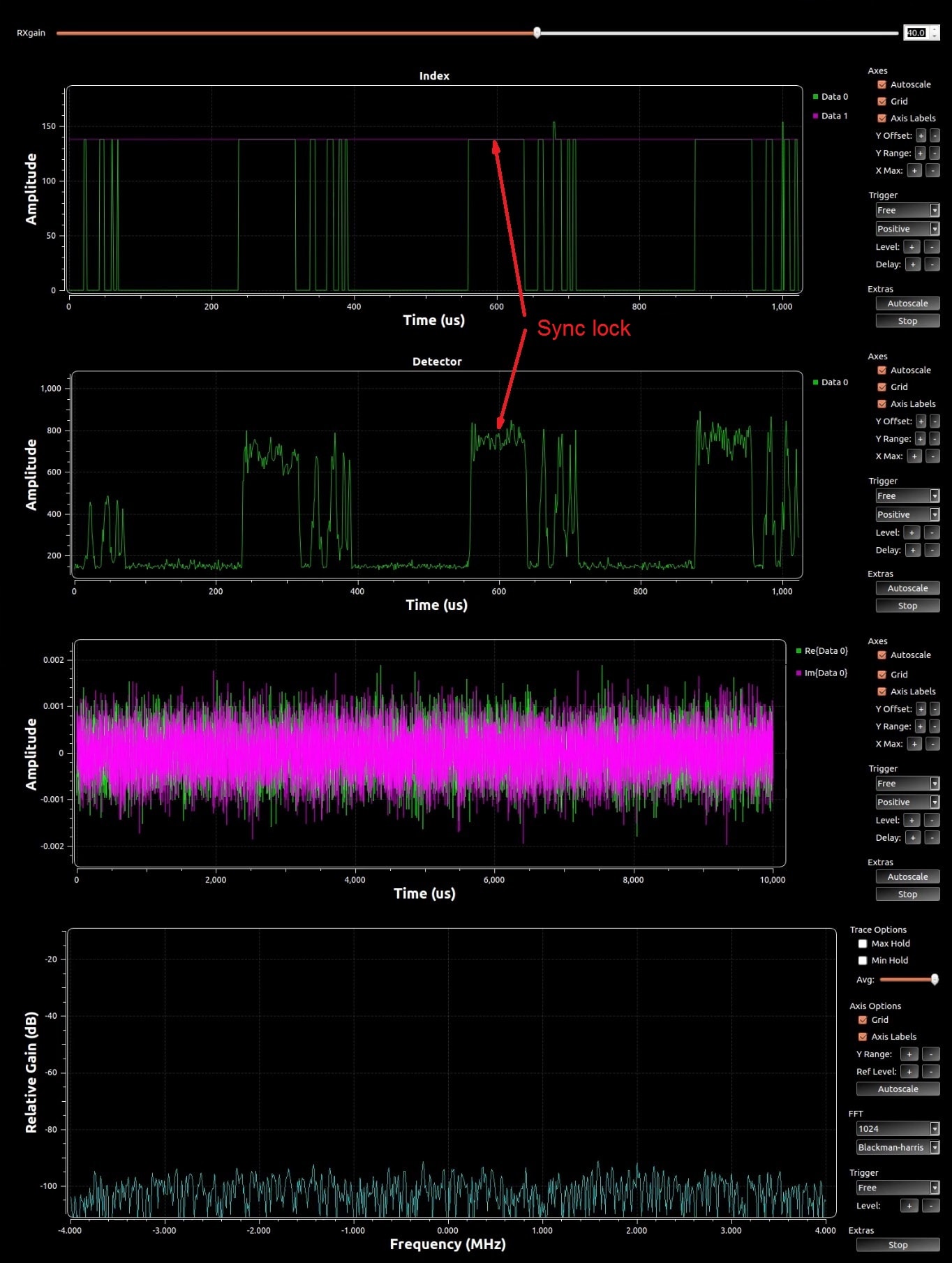Click Stop button for complex time plot
This screenshot has height=1263, width=952.
(x=907, y=895)
